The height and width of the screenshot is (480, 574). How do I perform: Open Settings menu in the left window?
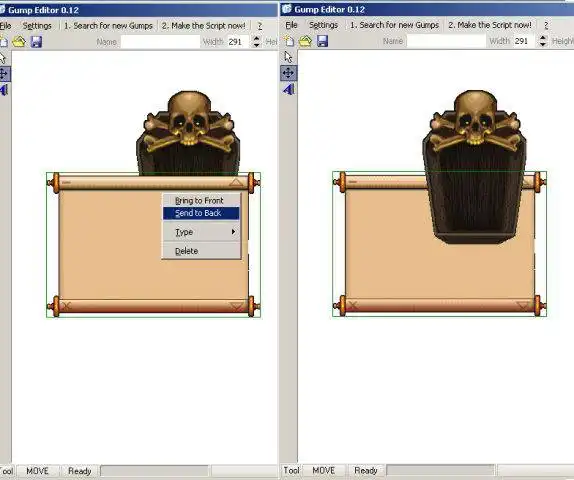37,26
